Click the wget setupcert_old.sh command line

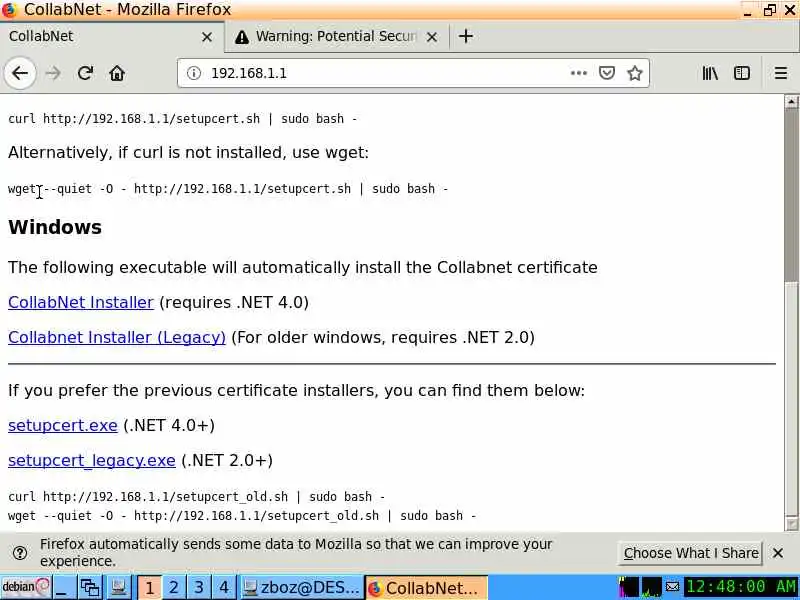point(242,516)
